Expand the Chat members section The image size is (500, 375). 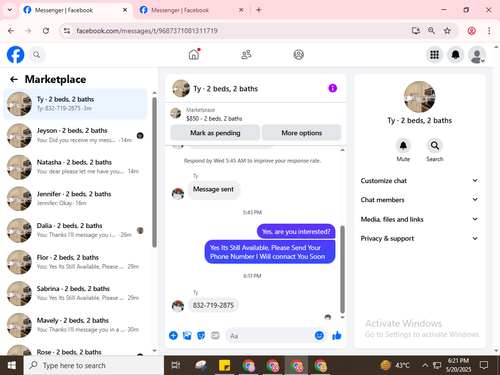419,200
